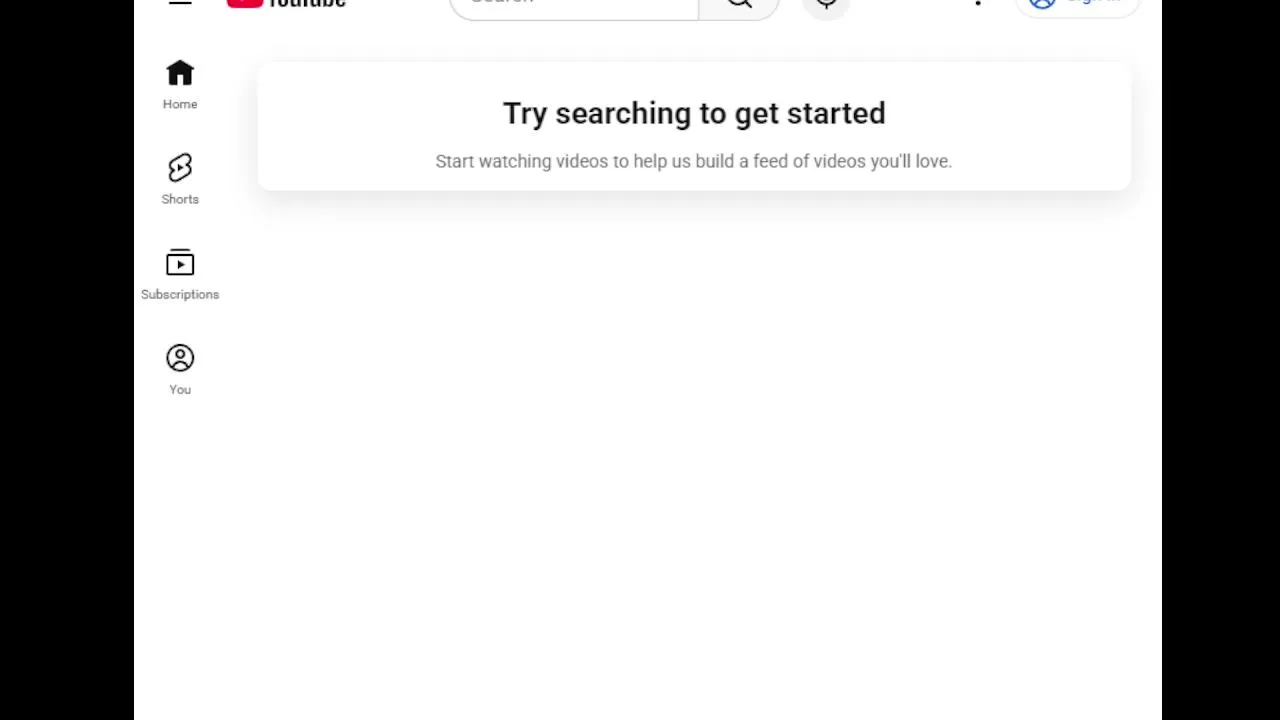Click the 'Try searching to get started' heading
The image size is (1280, 720).
[694, 113]
